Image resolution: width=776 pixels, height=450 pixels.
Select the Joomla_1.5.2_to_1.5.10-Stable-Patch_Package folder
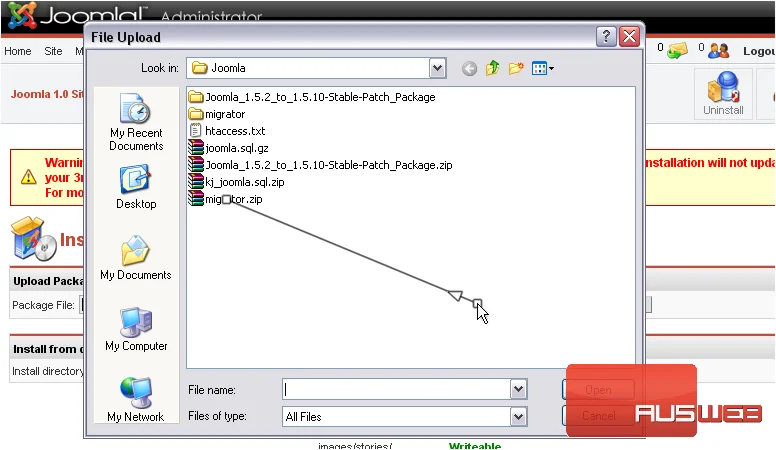pyautogui.click(x=312, y=97)
